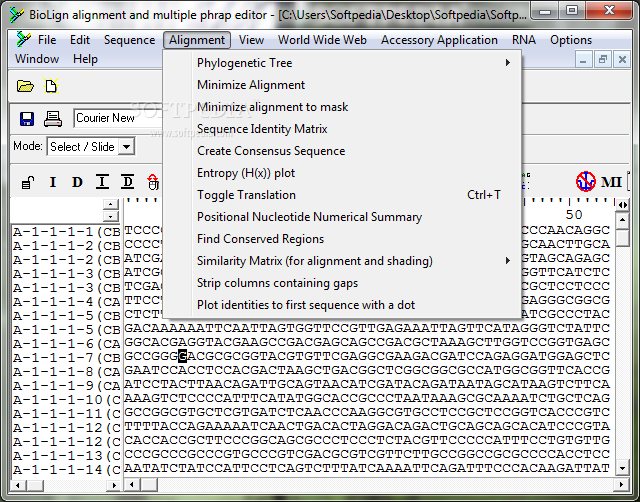Viewport: 640px width, 502px height.
Task: Open the Mode dropdown arrow
Action: (x=127, y=147)
